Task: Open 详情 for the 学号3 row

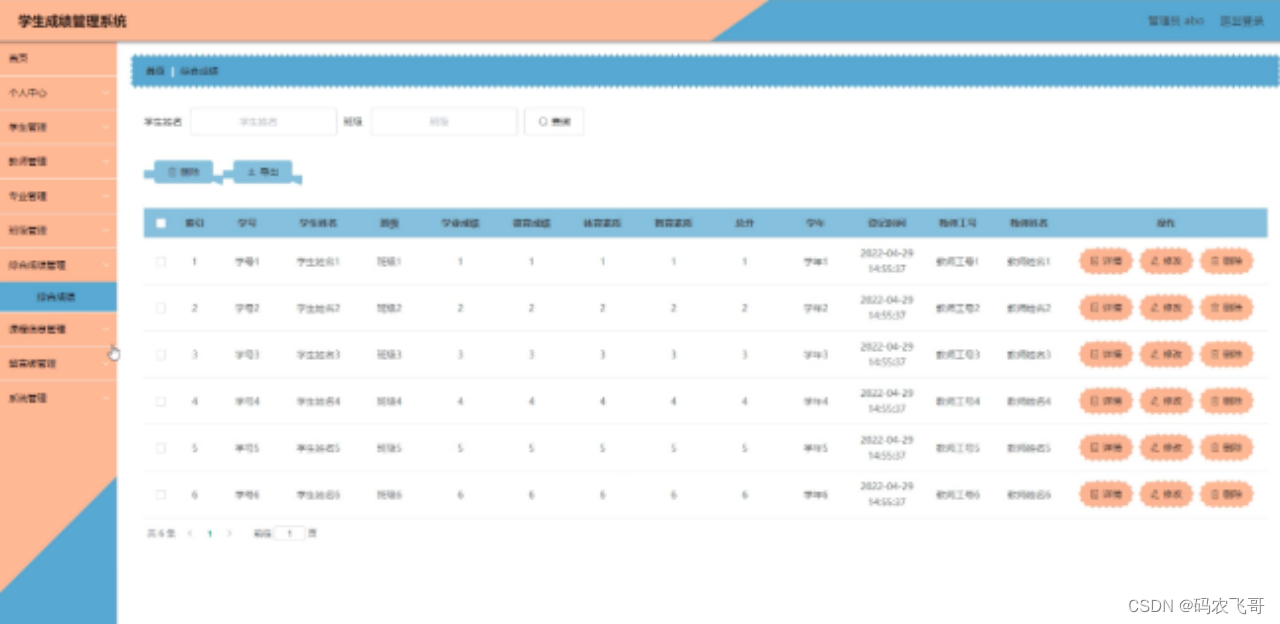Action: 1105,354
